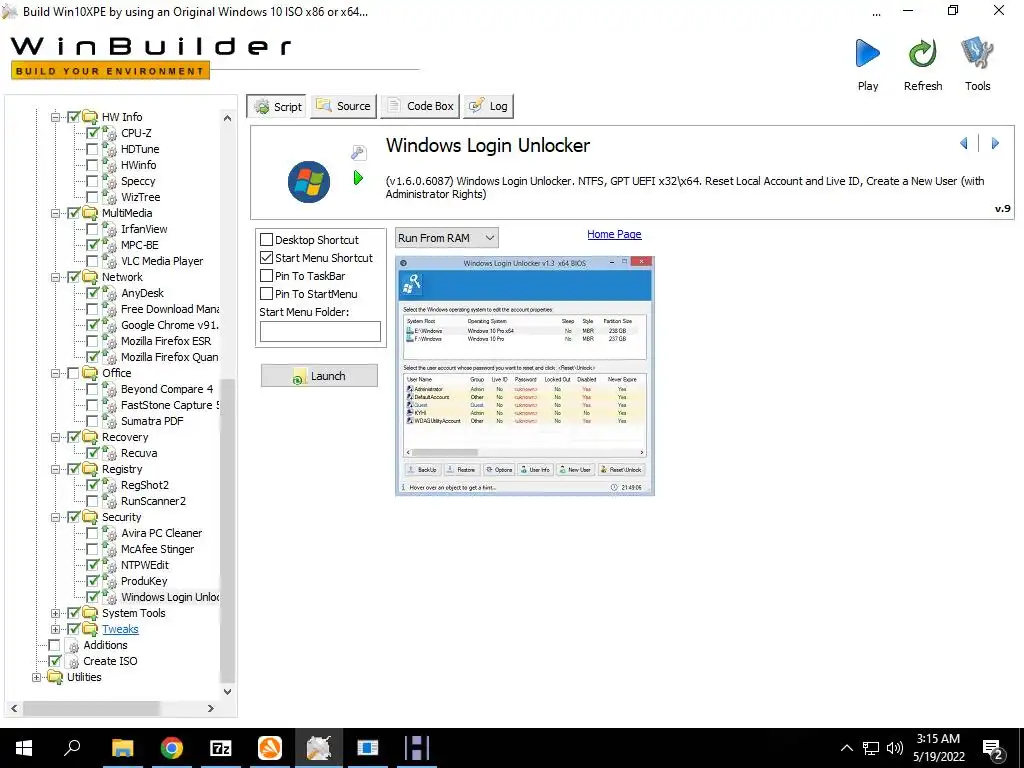Select the Tweaks link in tree
Viewport: 1024px width, 768px height.
click(x=120, y=629)
